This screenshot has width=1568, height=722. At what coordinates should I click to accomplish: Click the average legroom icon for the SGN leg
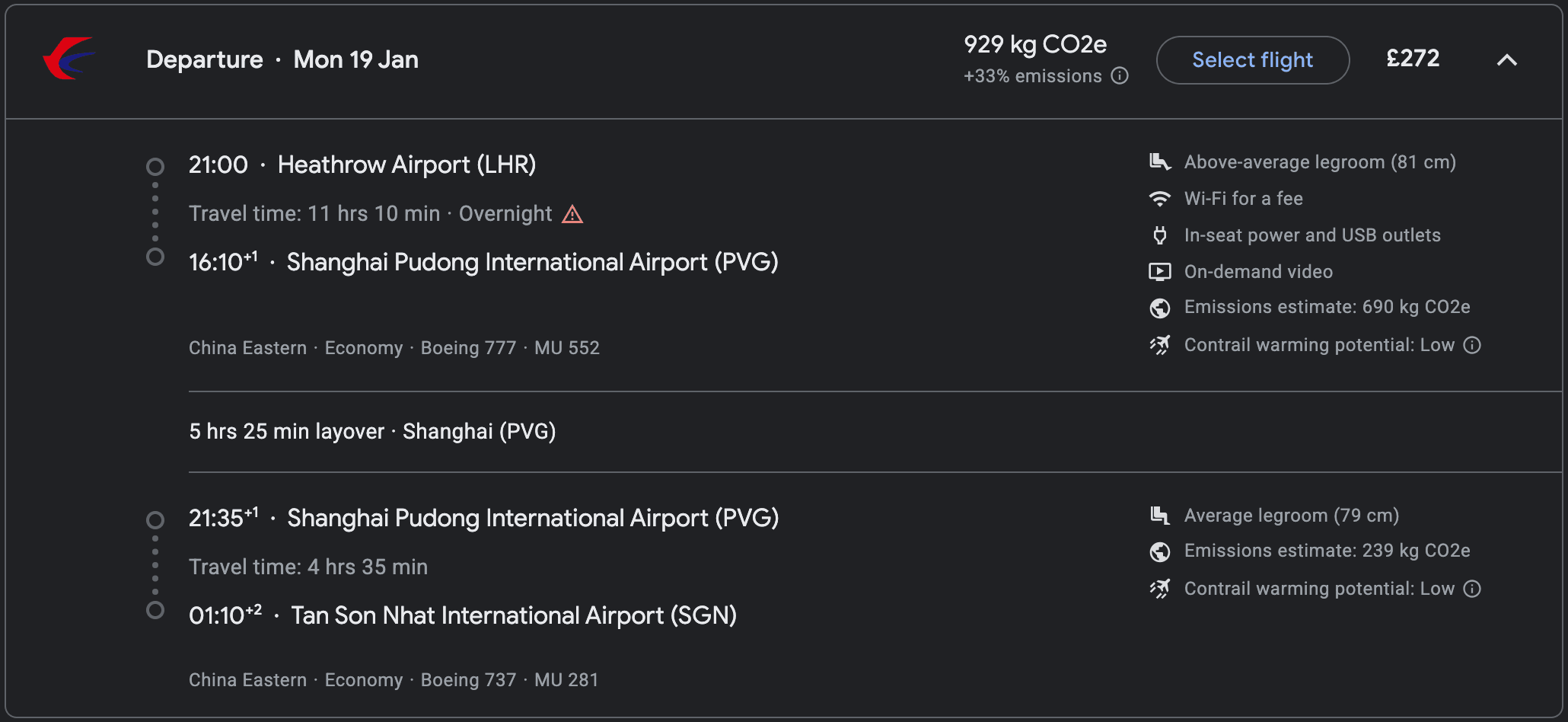tap(1160, 515)
